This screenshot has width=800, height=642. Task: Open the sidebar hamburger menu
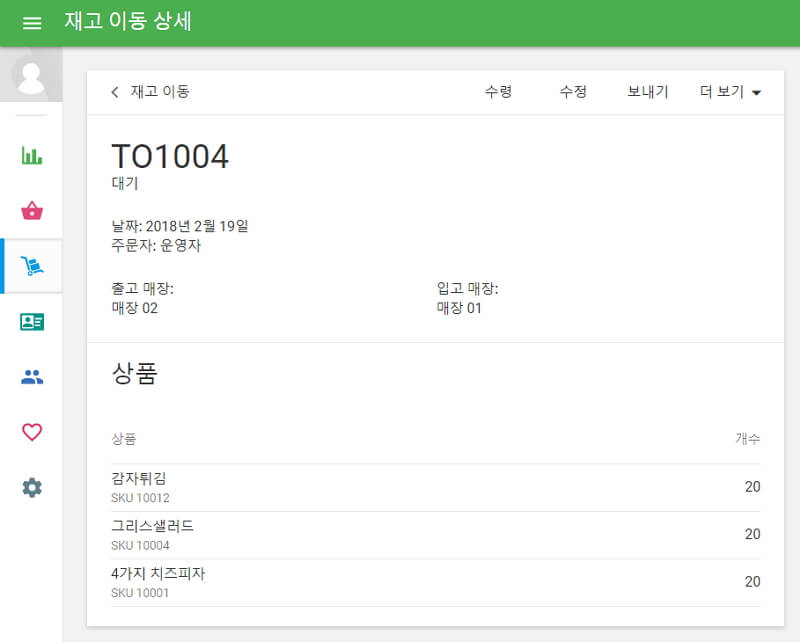[31, 21]
